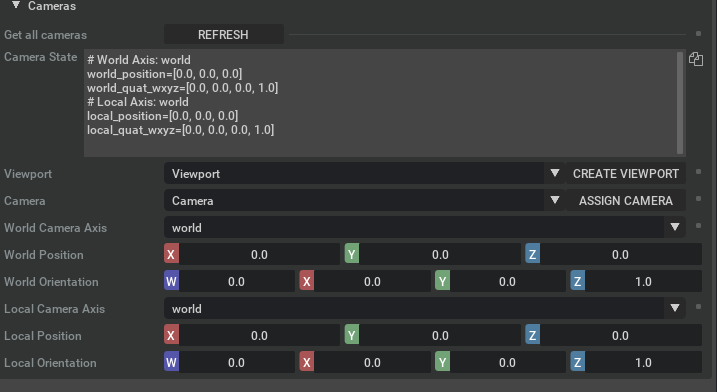Expand the World Camera Axis dropdown
The width and height of the screenshot is (717, 392).
674,227
